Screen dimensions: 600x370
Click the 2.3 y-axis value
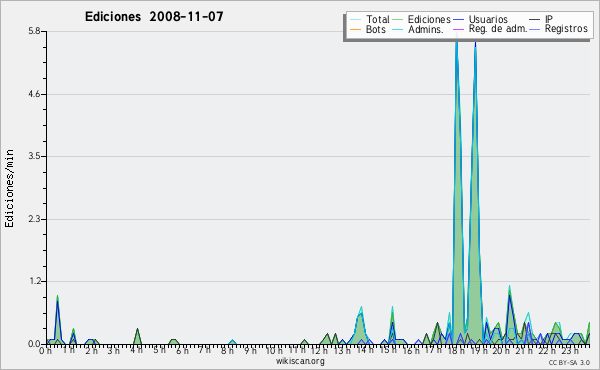pos(34,219)
